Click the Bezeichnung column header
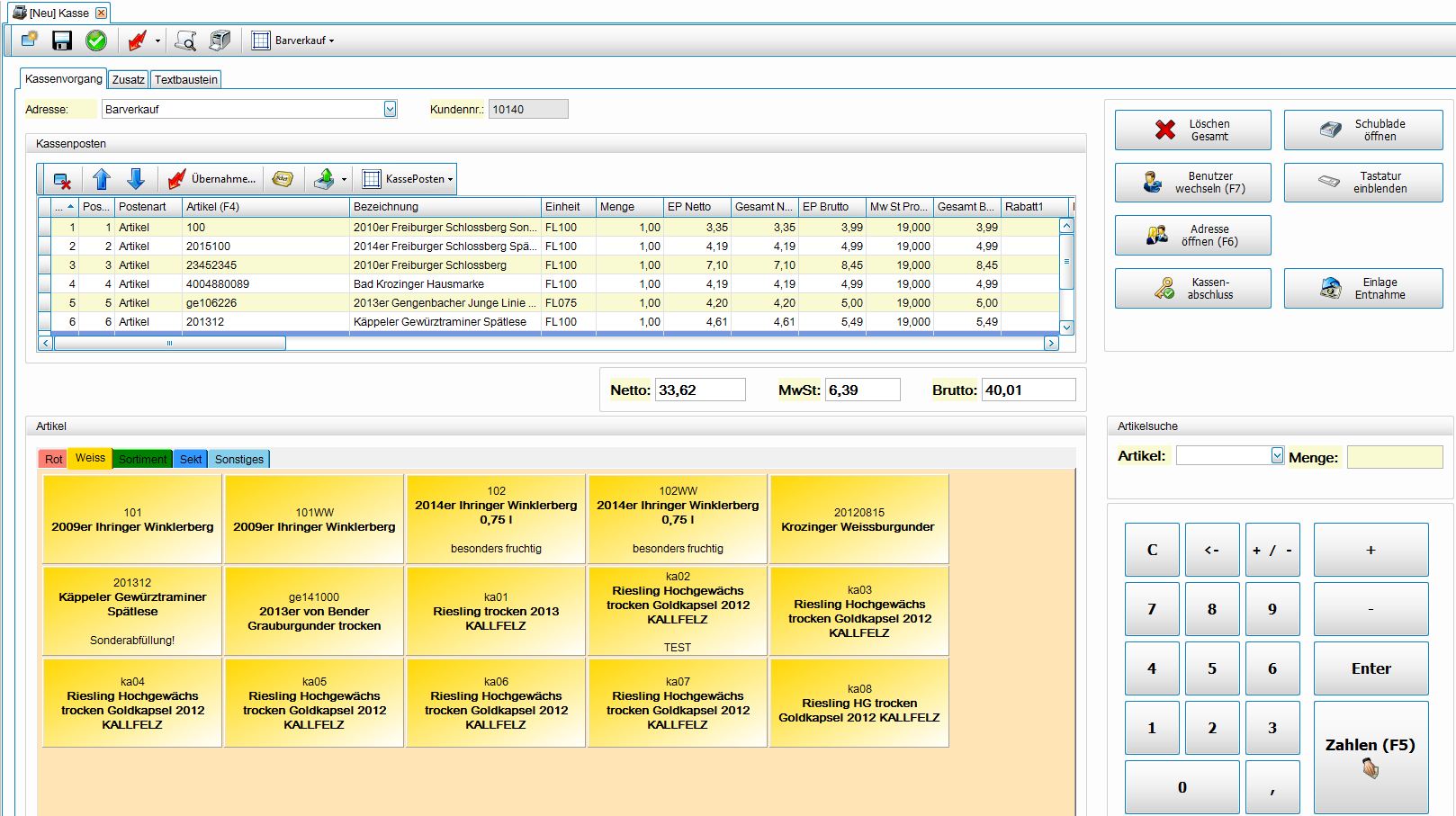The width and height of the screenshot is (1456, 816). [x=445, y=207]
